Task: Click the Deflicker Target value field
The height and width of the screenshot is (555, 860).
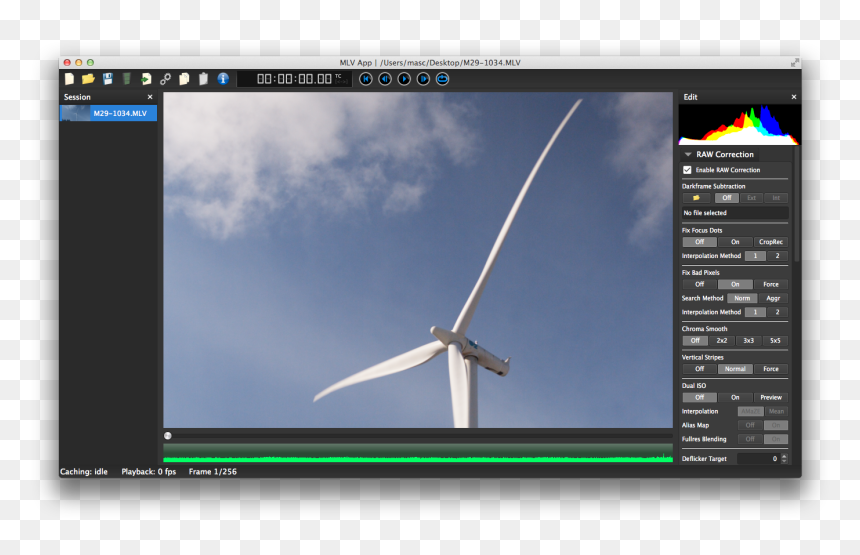Action: 759,458
